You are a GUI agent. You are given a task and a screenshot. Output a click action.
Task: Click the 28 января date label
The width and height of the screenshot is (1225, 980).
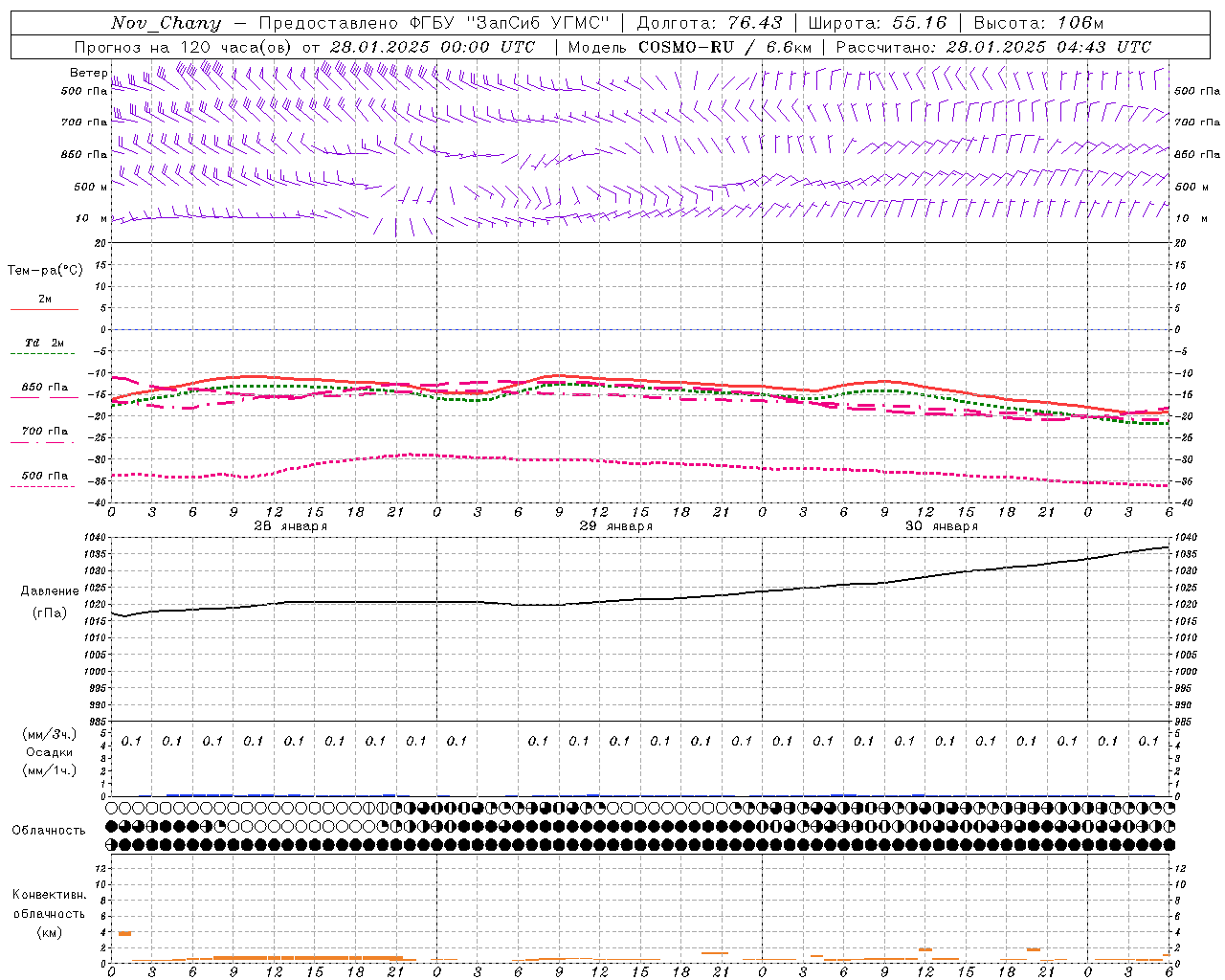[290, 526]
